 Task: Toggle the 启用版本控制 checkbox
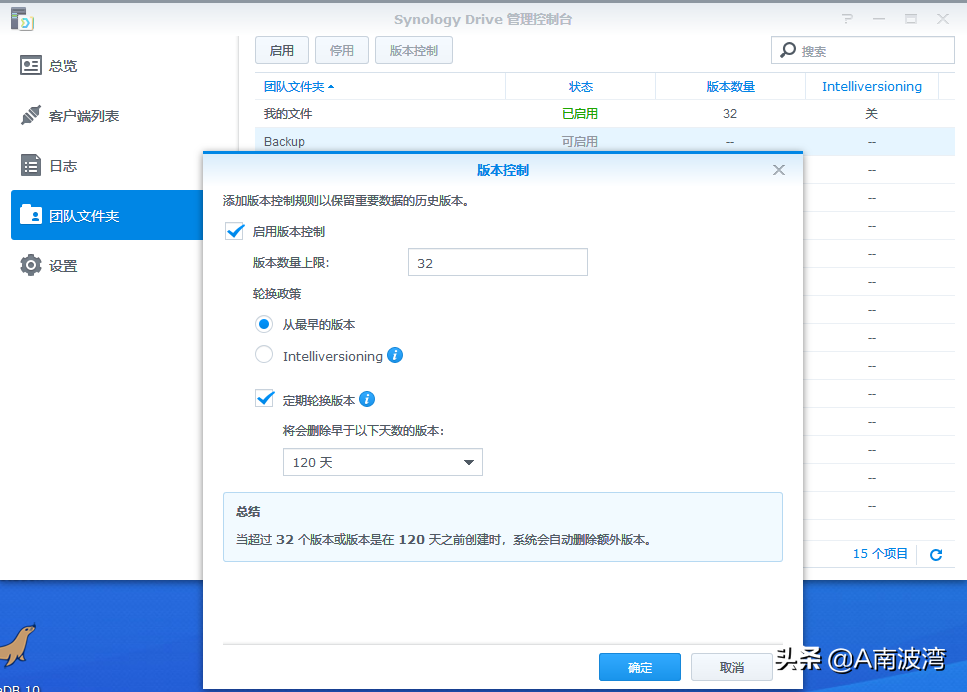tap(234, 231)
